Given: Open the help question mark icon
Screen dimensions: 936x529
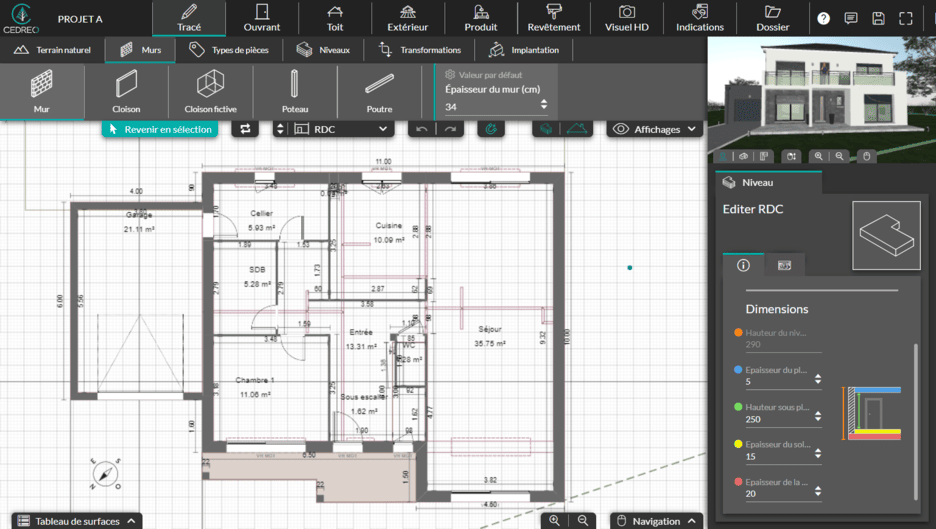Looking at the screenshot, I should pos(823,18).
